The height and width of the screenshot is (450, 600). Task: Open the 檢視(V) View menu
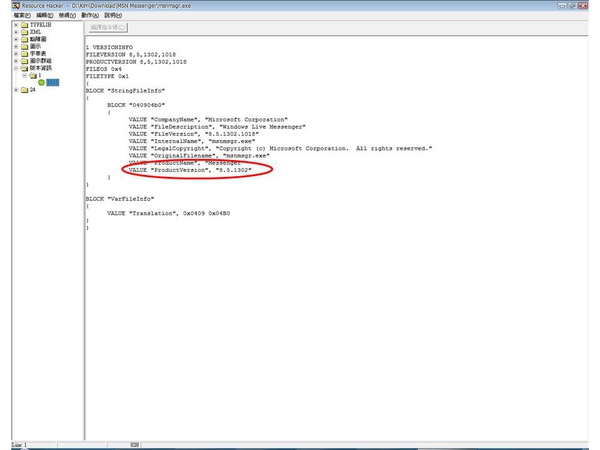coord(67,15)
